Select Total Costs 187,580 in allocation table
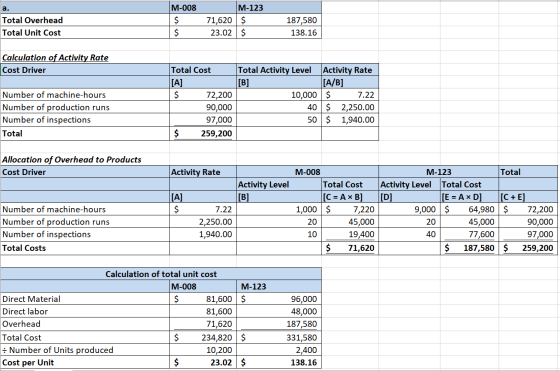This screenshot has height=371, width=560. tap(469, 248)
